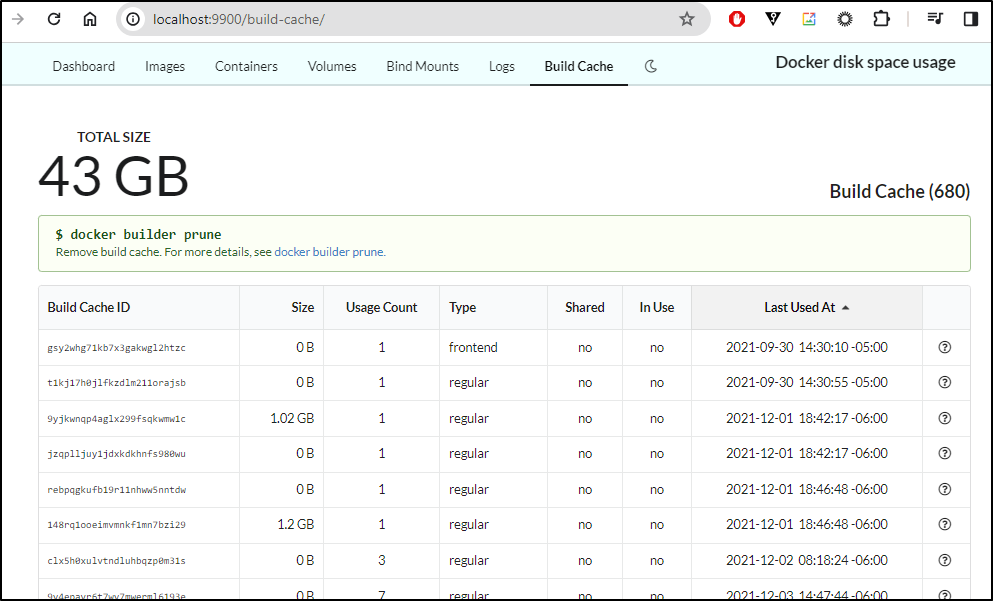Click the 43 GB total size value

(x=114, y=176)
